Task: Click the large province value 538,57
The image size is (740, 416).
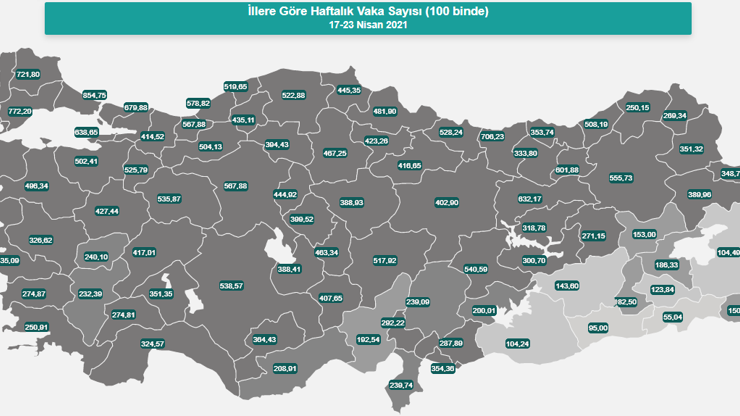Action: pos(231,286)
